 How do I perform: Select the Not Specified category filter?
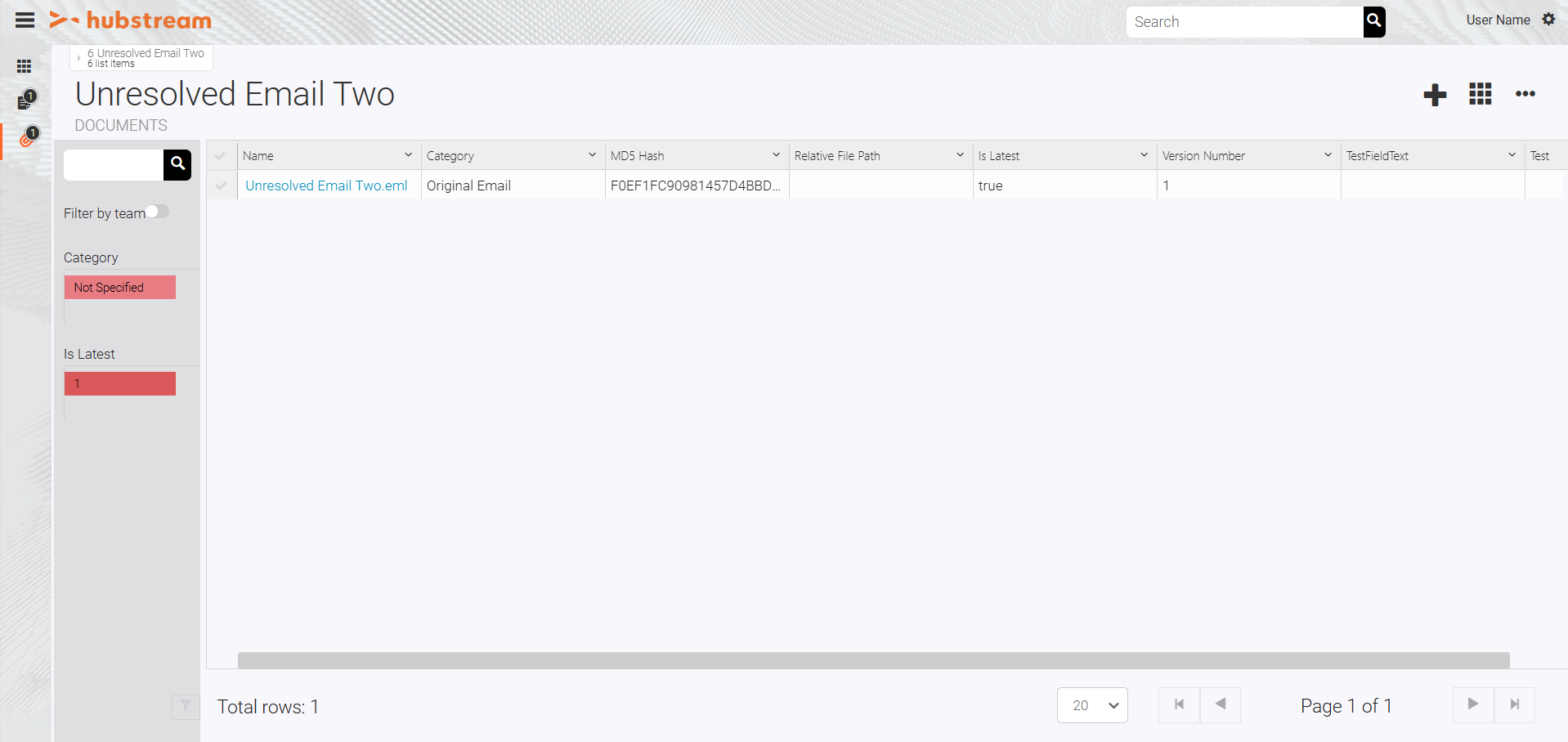coord(120,288)
